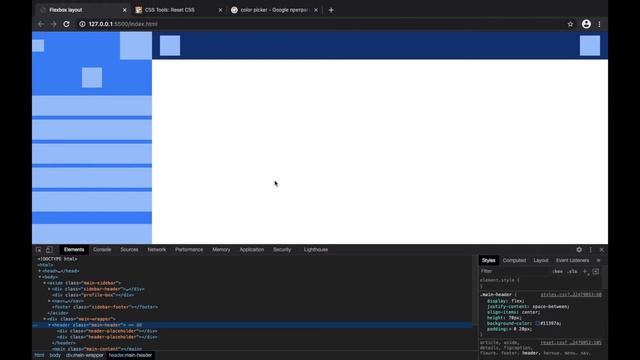Open background-color swatch #11397a
This screenshot has height=360, width=640.
coord(538,324)
